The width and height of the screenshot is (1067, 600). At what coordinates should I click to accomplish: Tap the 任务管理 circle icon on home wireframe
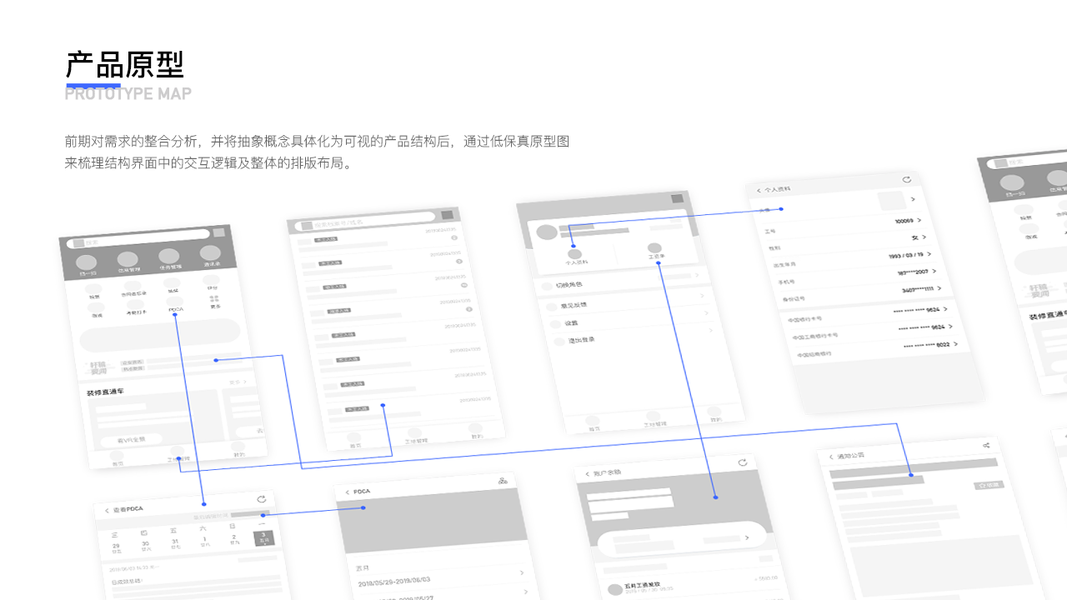pyautogui.click(x=169, y=256)
